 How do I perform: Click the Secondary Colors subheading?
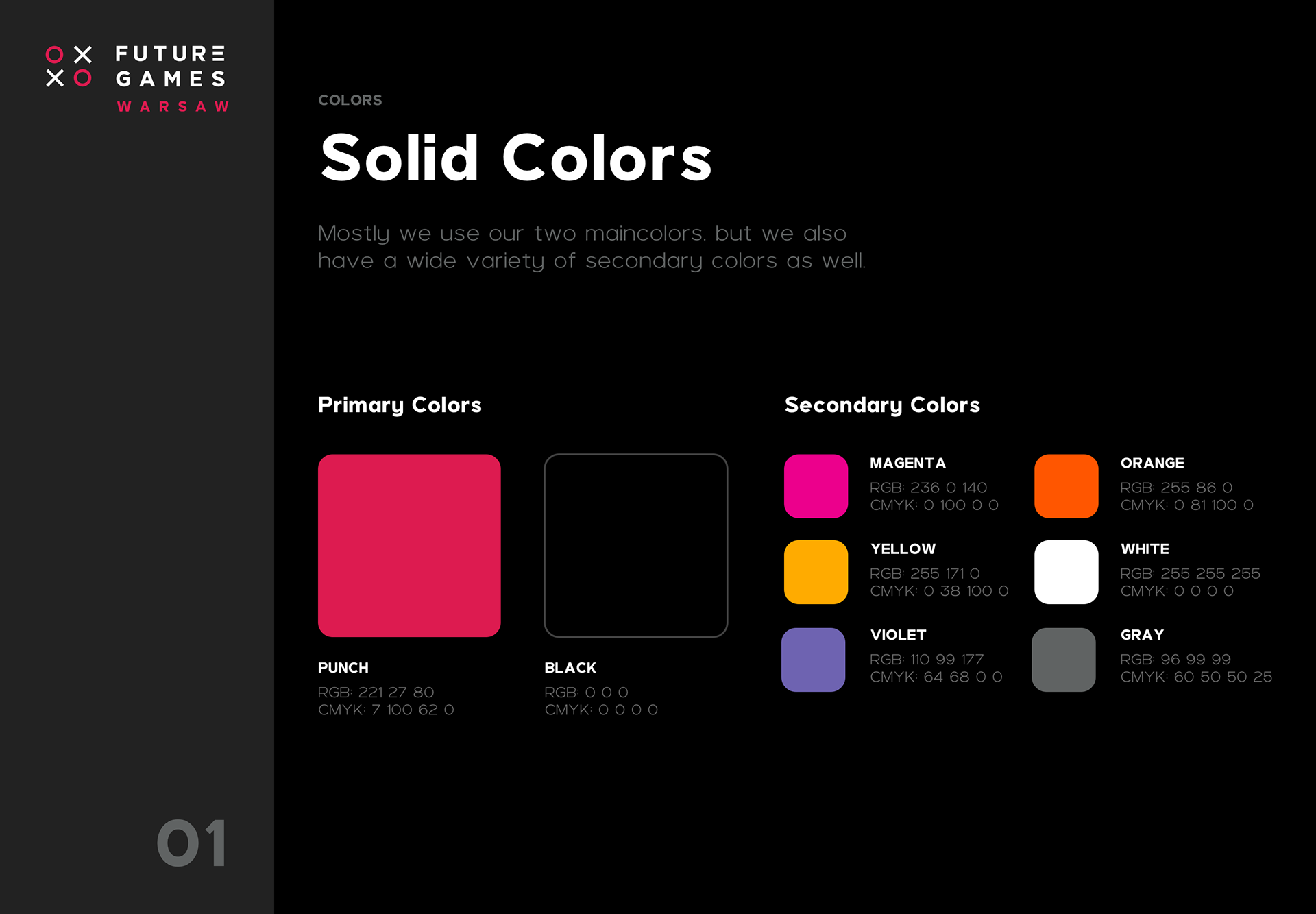(x=882, y=405)
